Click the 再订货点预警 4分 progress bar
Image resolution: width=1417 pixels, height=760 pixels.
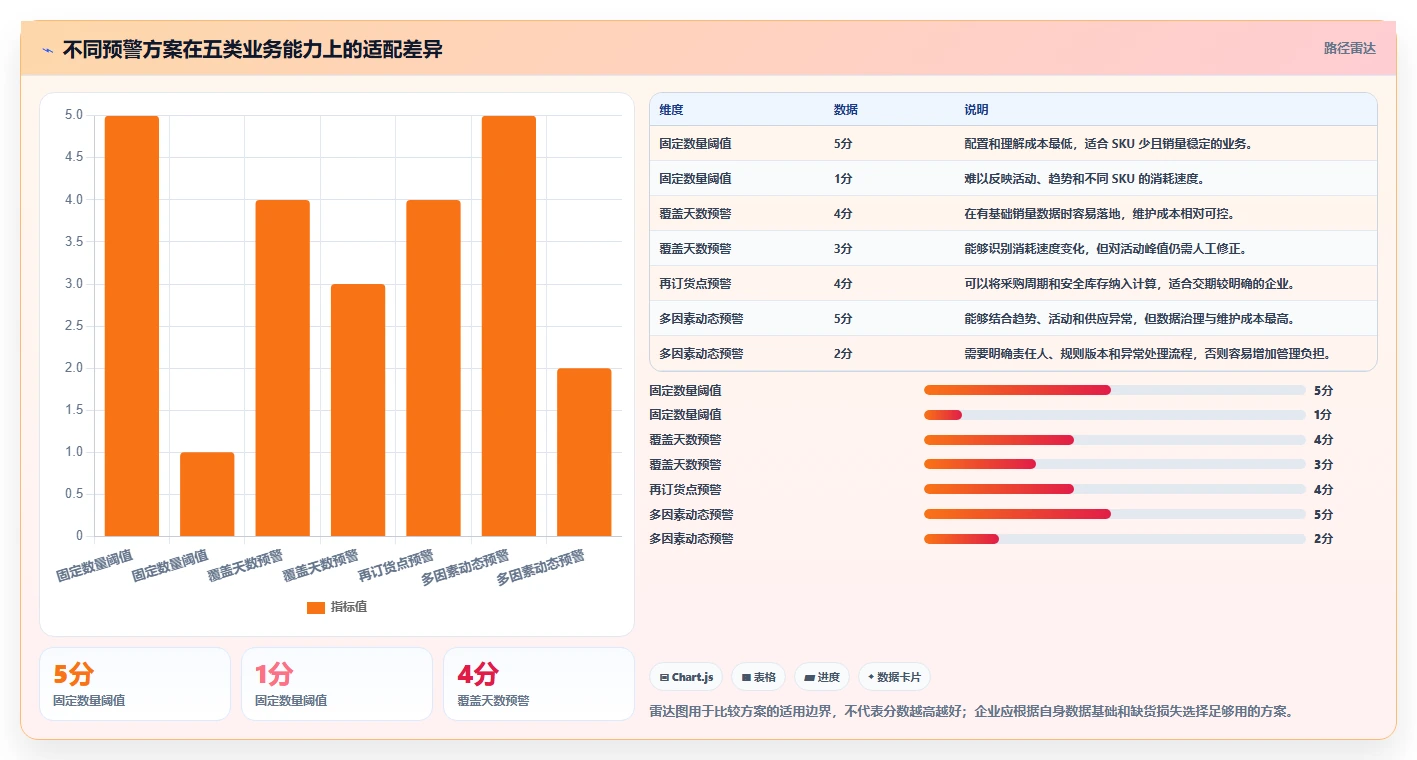[1114, 489]
